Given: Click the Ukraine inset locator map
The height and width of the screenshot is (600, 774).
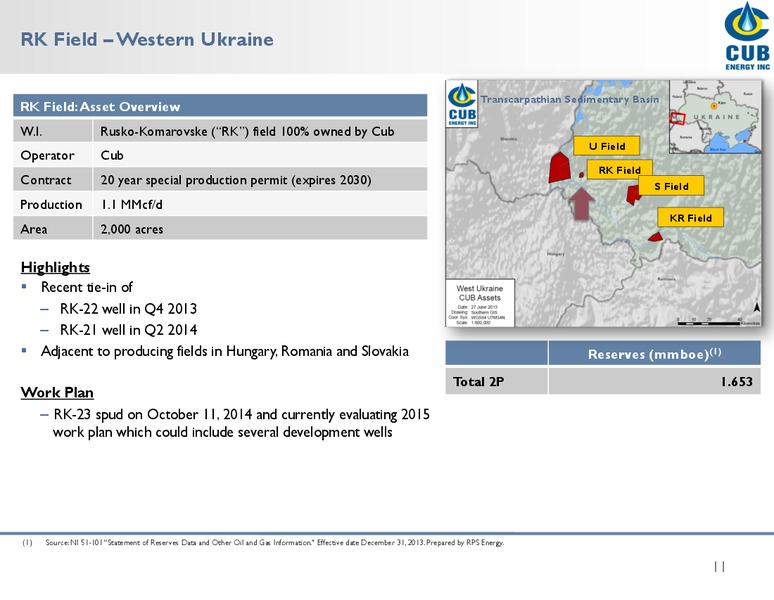Looking at the screenshot, I should (x=715, y=117).
